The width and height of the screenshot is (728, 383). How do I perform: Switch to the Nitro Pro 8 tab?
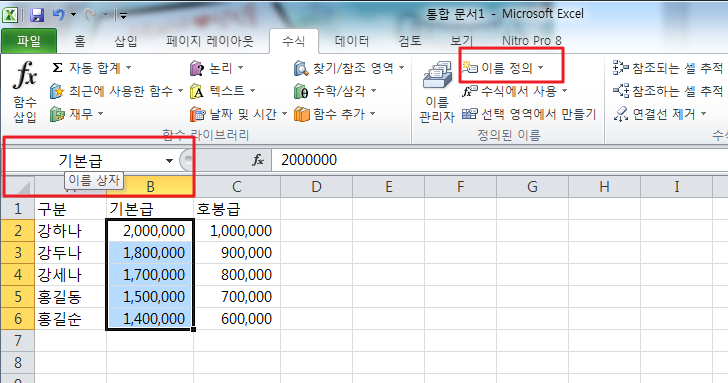tap(532, 41)
